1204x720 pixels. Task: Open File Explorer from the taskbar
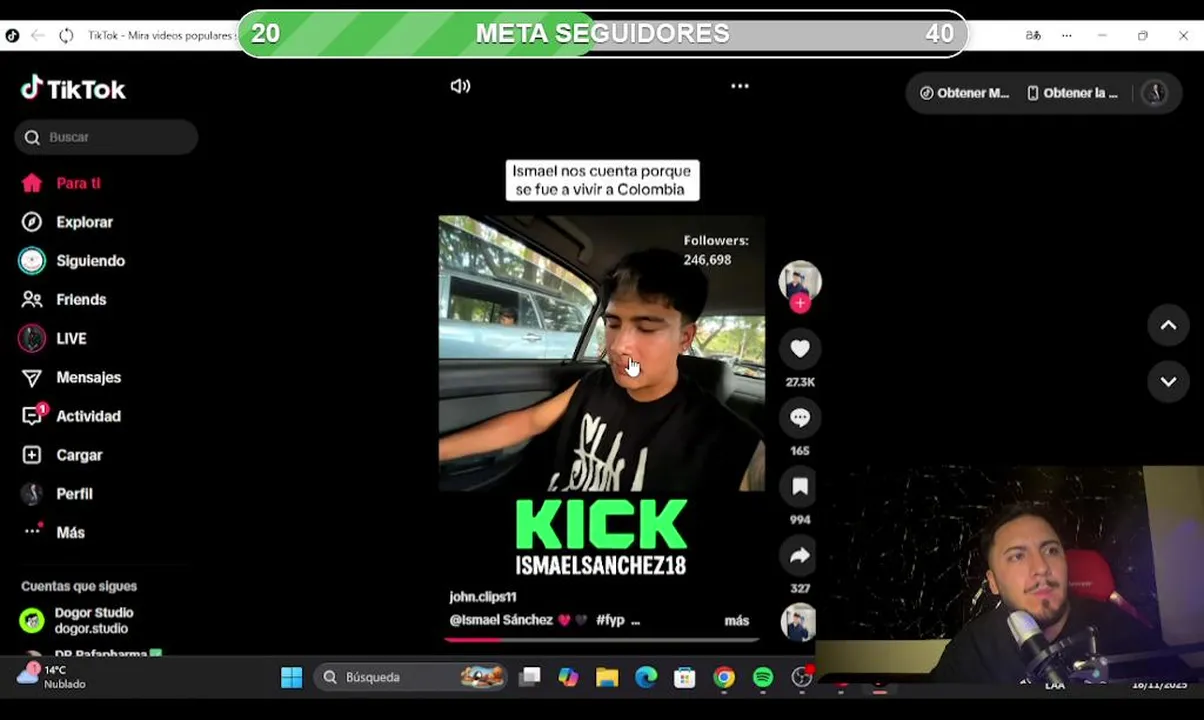coord(607,678)
